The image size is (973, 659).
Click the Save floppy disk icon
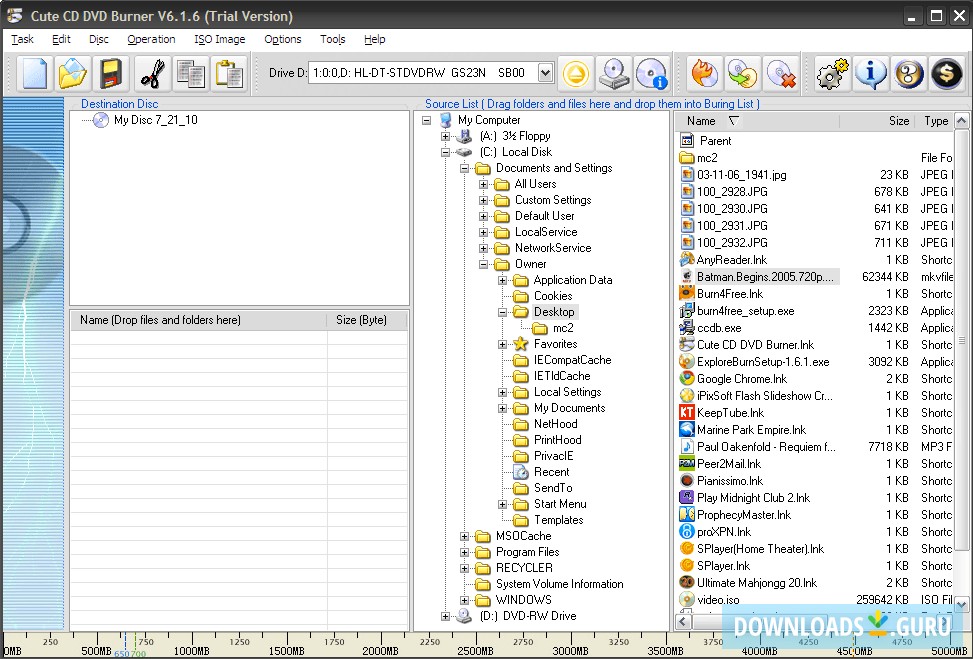click(111, 74)
